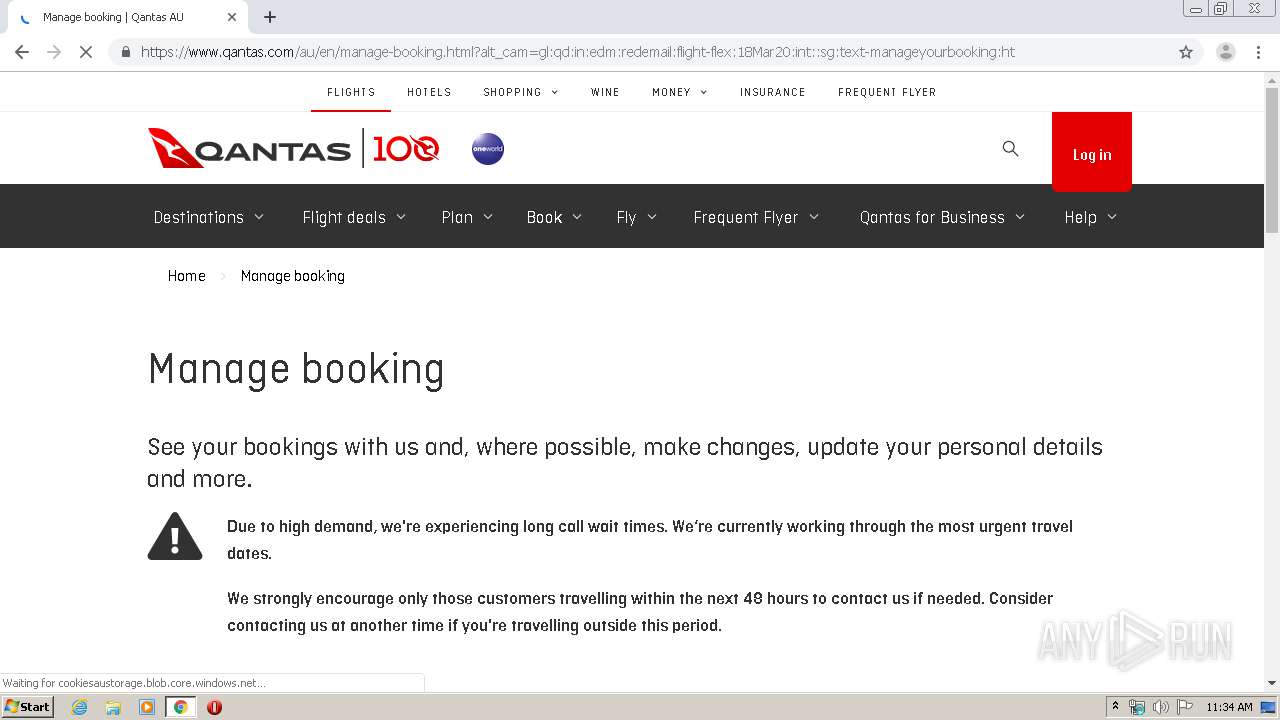The width and height of the screenshot is (1280, 720).
Task: Click the Qantas 100 centenary logo
Action: click(x=406, y=149)
